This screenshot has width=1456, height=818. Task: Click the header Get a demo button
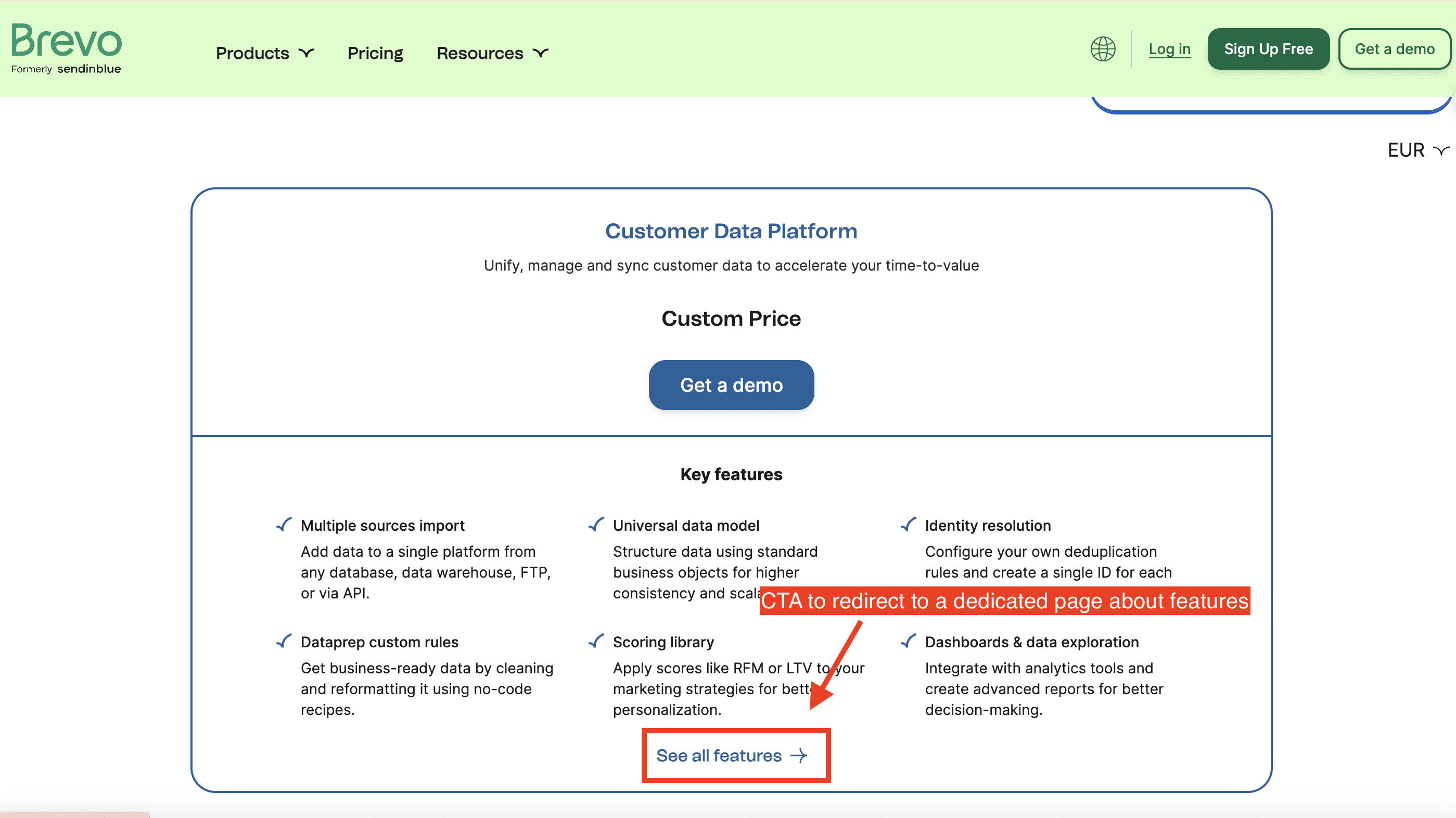click(1394, 49)
